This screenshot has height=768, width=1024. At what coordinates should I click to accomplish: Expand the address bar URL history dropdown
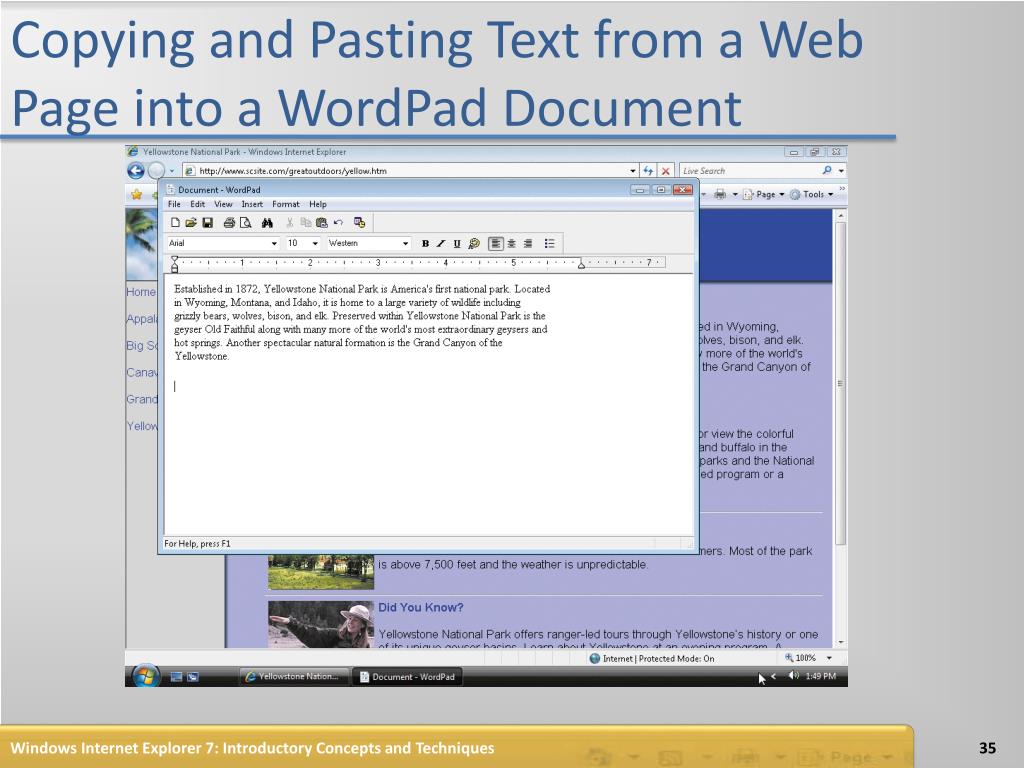(x=633, y=170)
